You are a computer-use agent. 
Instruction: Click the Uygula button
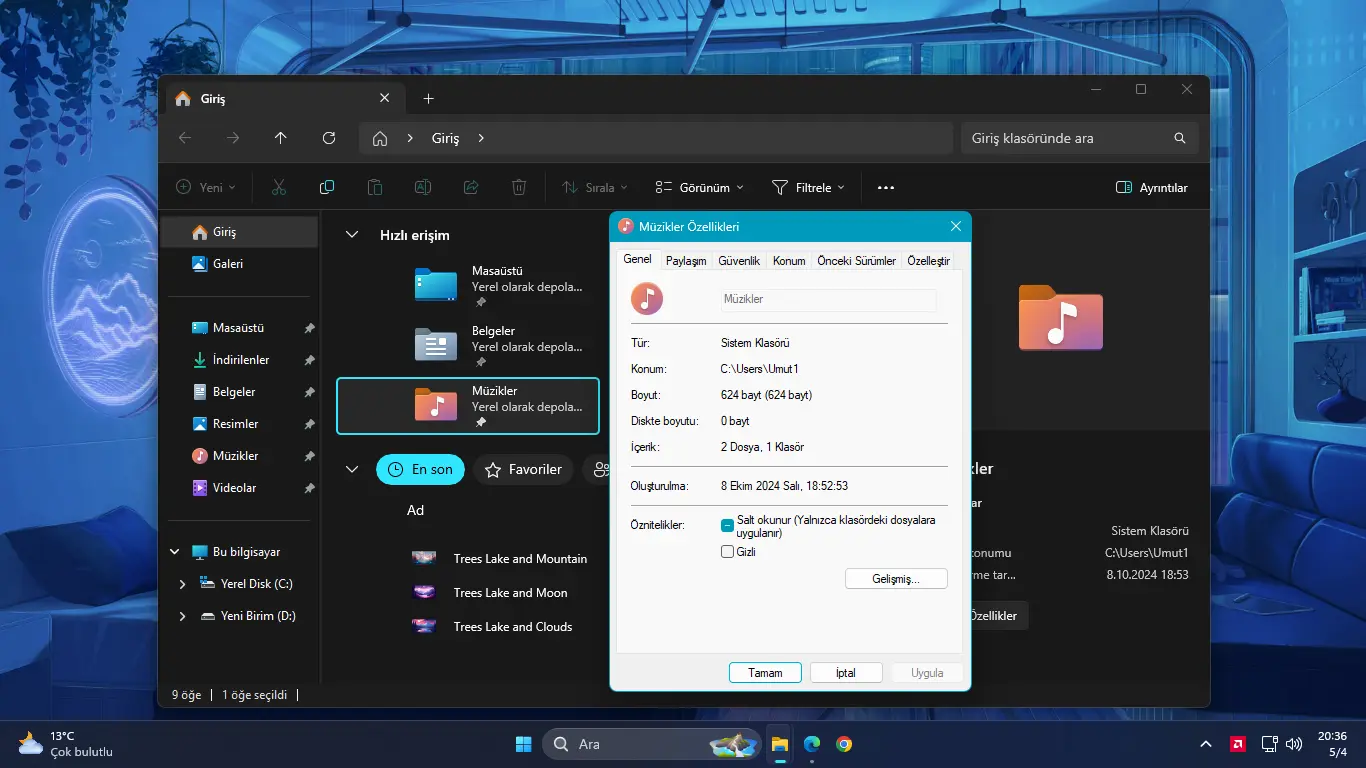(927, 673)
